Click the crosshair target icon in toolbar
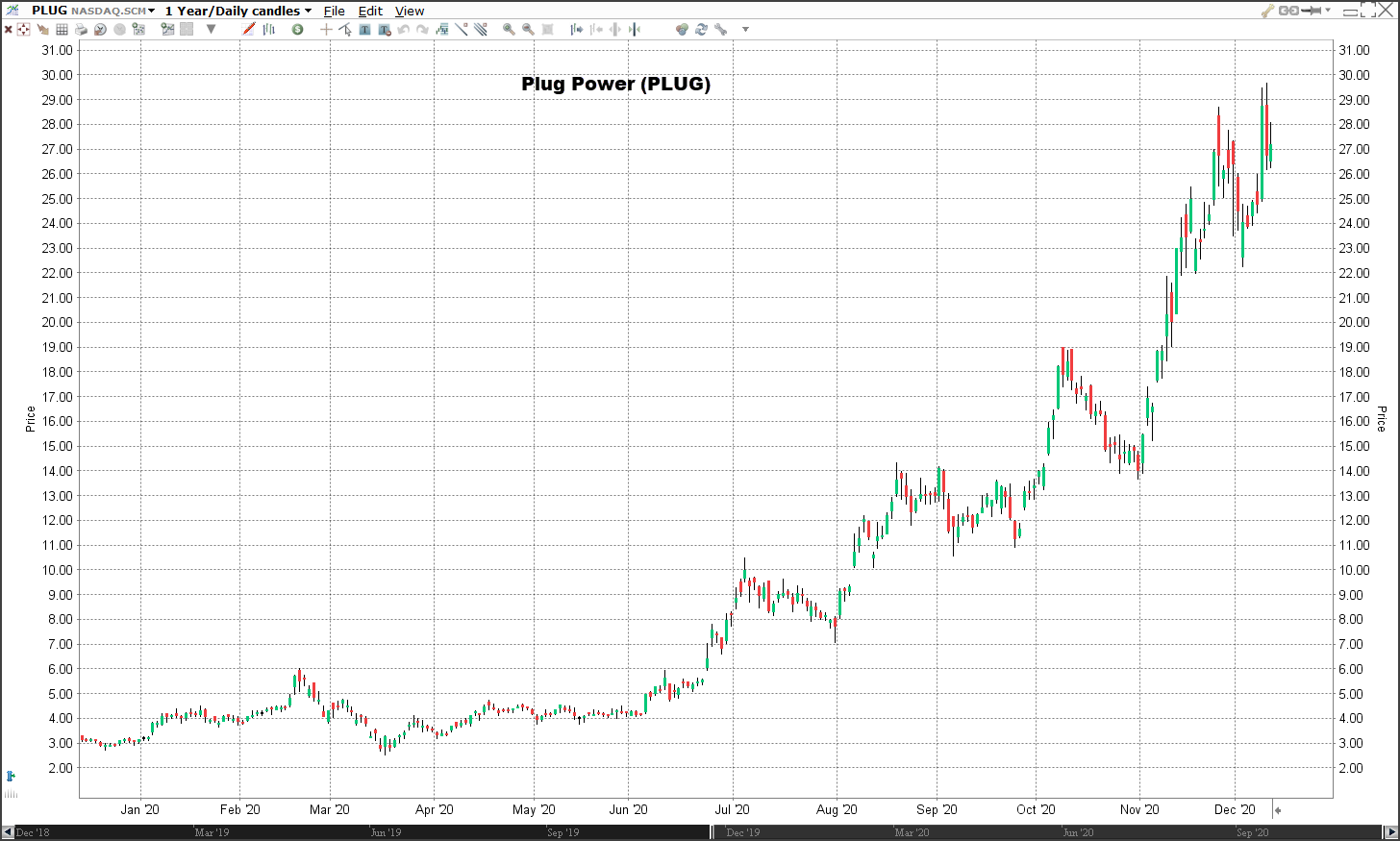This screenshot has height=841, width=1400. (23, 30)
